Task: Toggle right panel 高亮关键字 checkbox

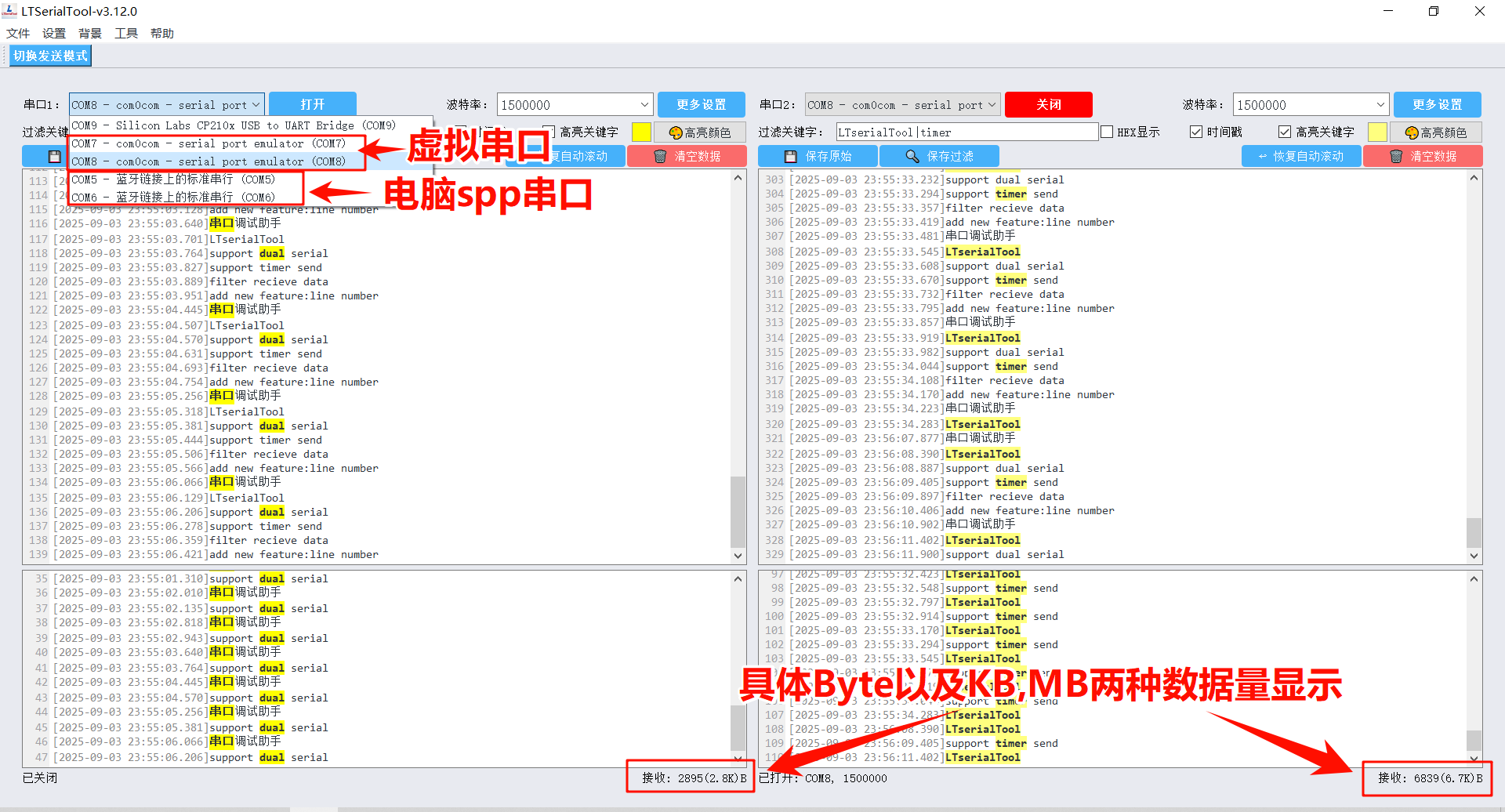Action: [1285, 132]
